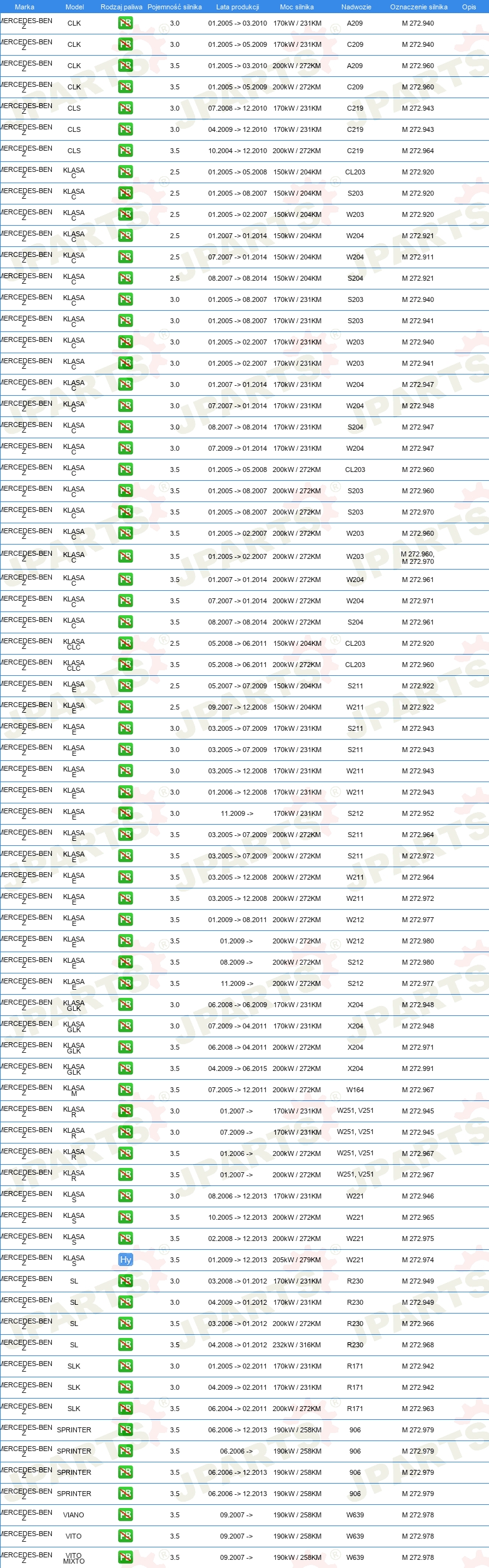Select the fuel icon in the S204 2.5 row
Image resolution: width=489 pixels, height=1568 pixels.
point(126,278)
